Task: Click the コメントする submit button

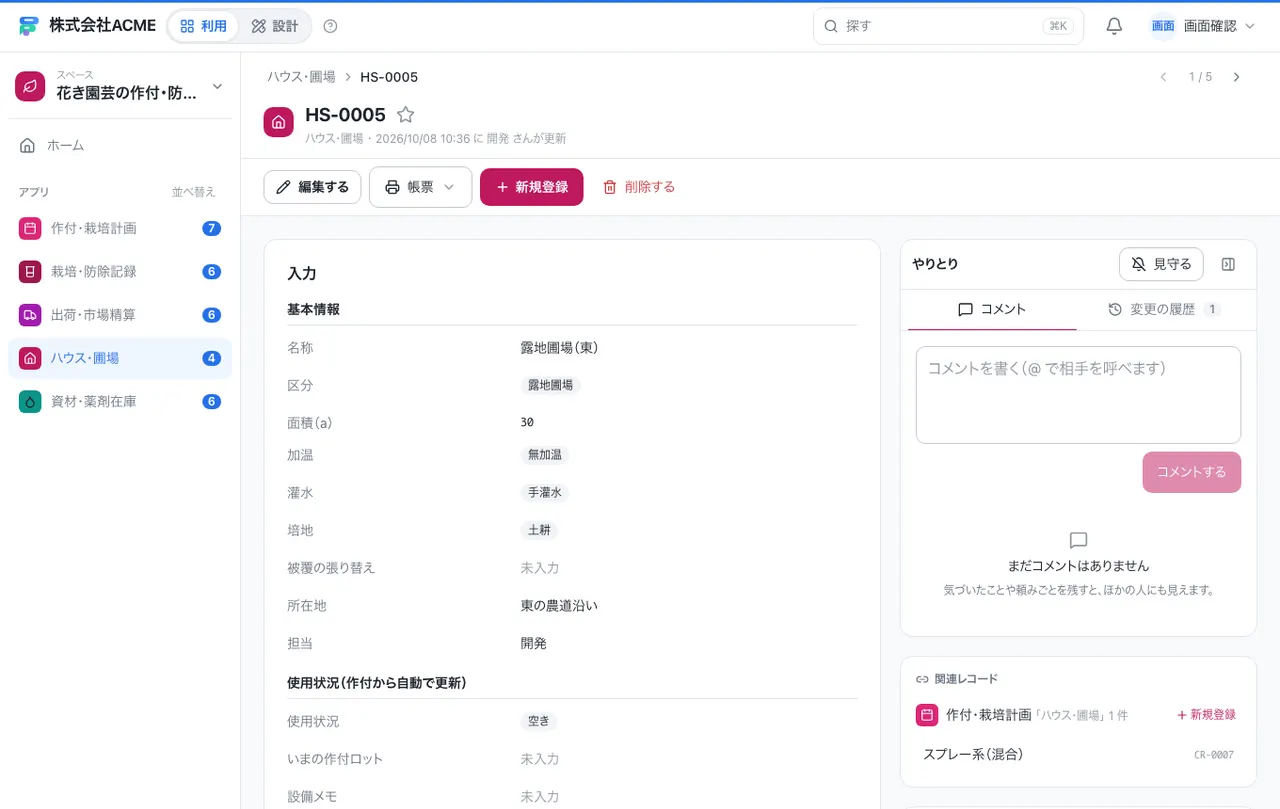Action: coord(1191,472)
